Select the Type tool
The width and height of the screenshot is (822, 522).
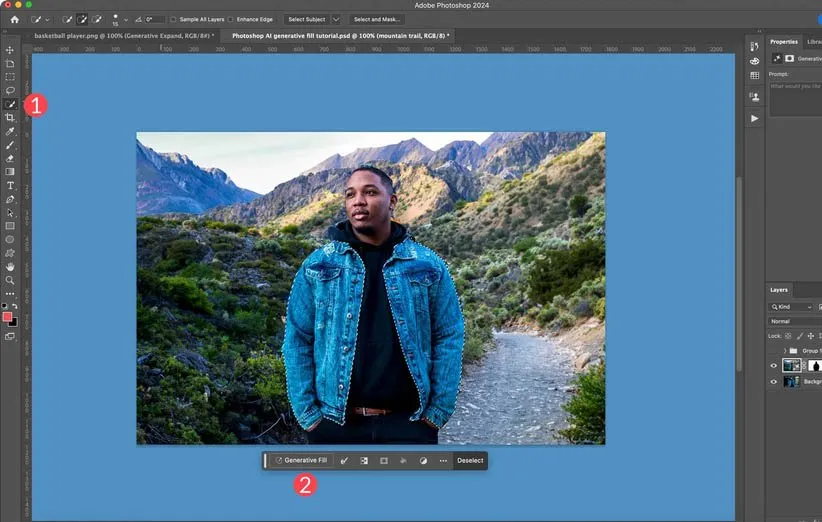(10, 185)
